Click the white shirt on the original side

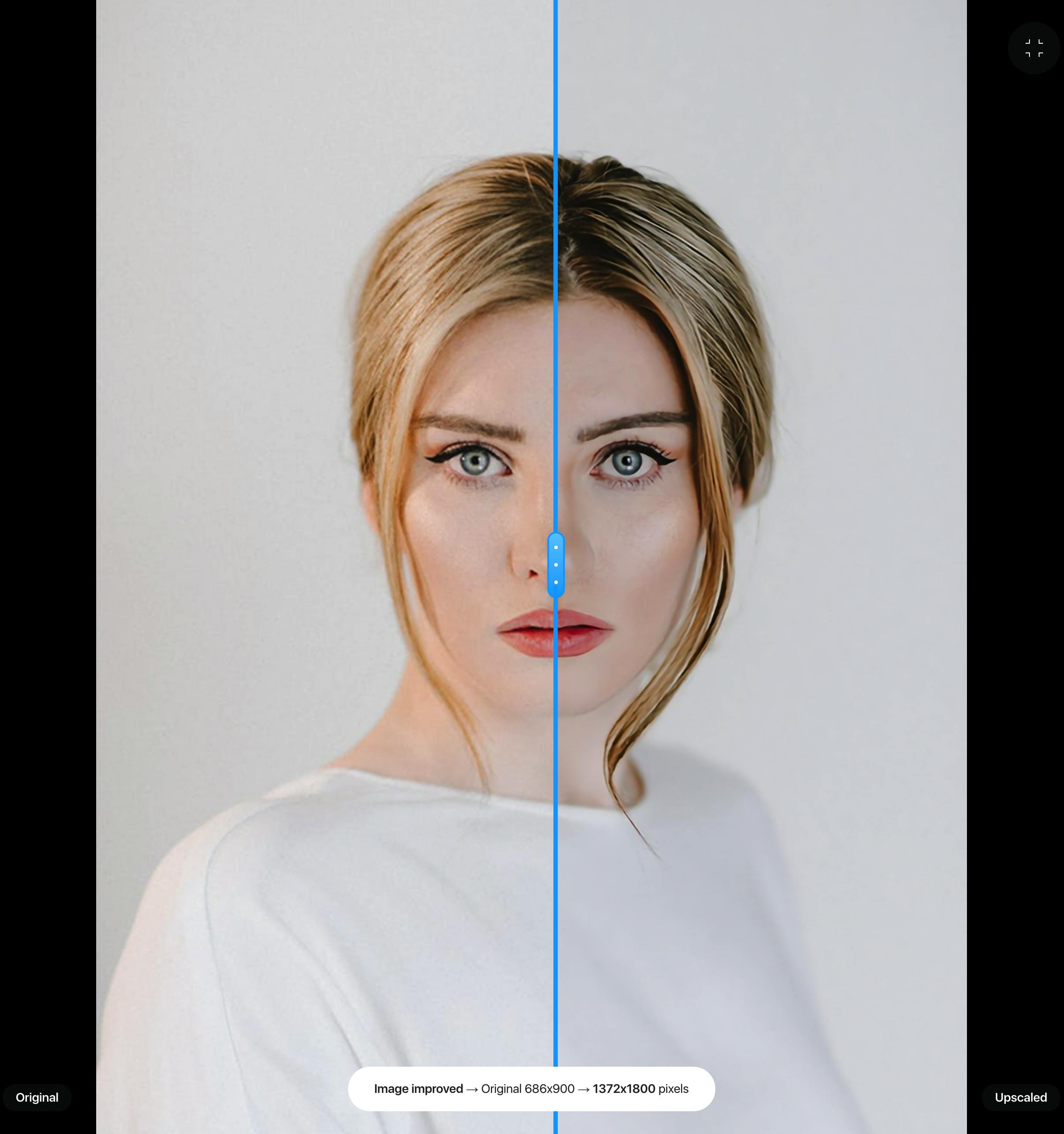(x=342, y=941)
